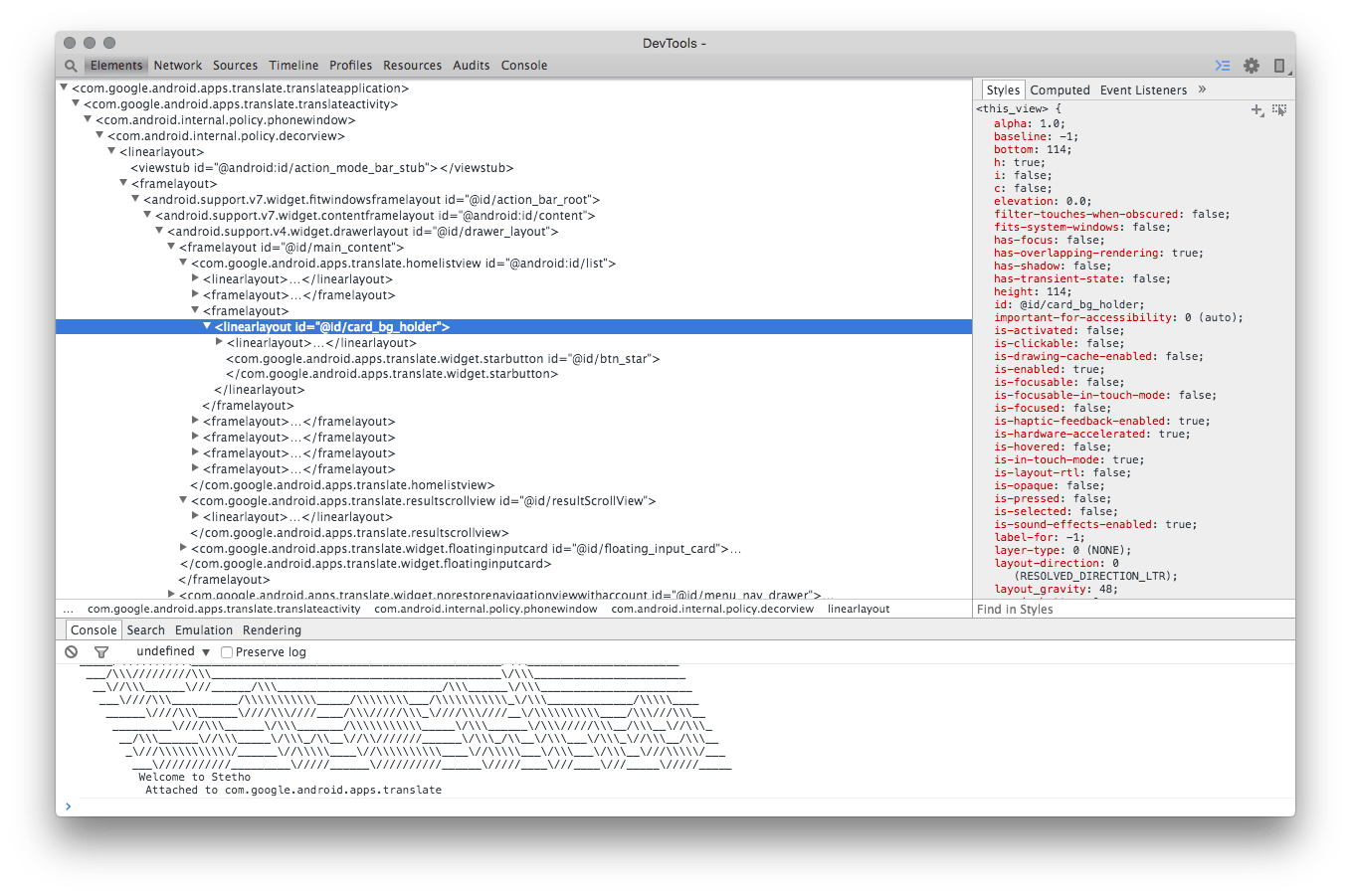
Task: Clear the console log
Action: pyautogui.click(x=72, y=652)
